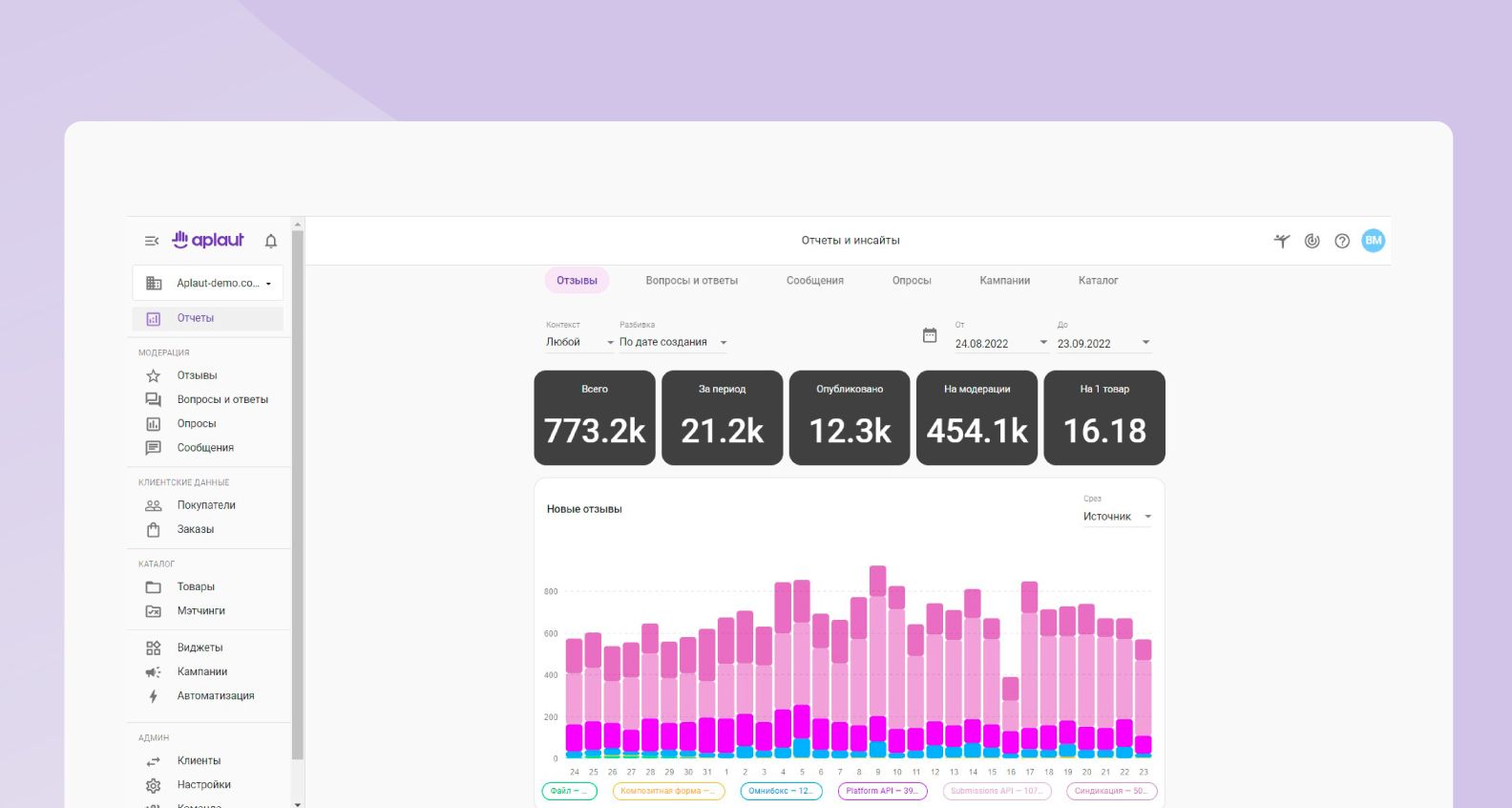Toggle the Файл series legend chip

point(569,791)
